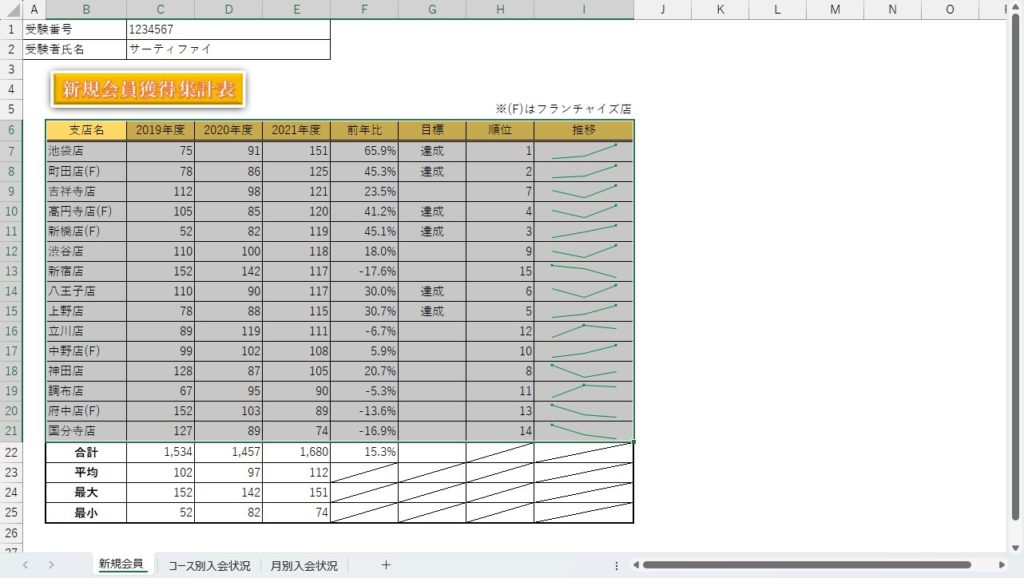Click the tab bar resize dots handle

[616, 565]
